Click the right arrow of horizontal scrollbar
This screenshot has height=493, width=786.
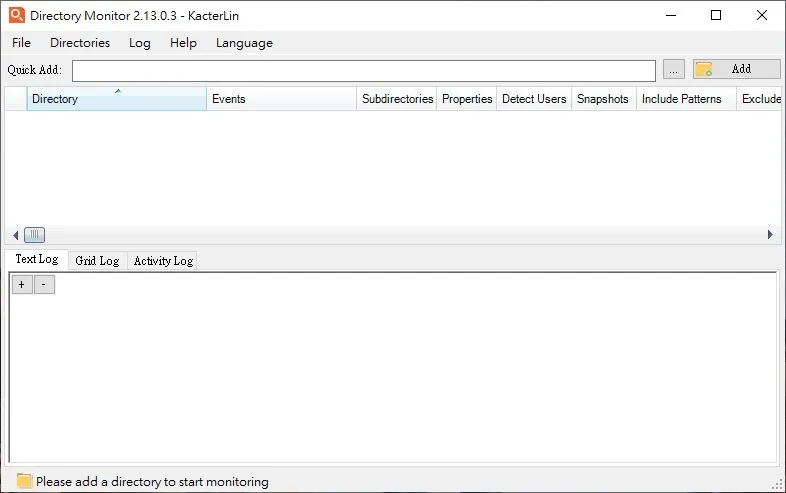pyautogui.click(x=770, y=235)
